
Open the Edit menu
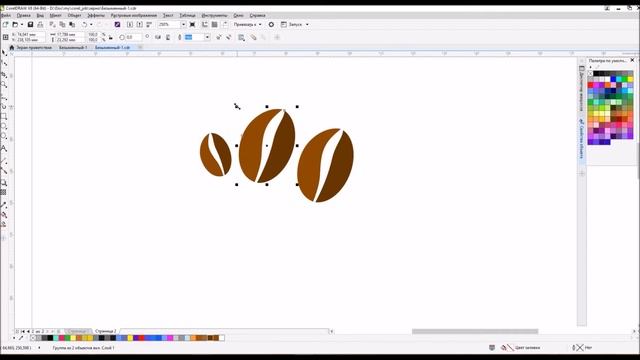click(x=24, y=16)
